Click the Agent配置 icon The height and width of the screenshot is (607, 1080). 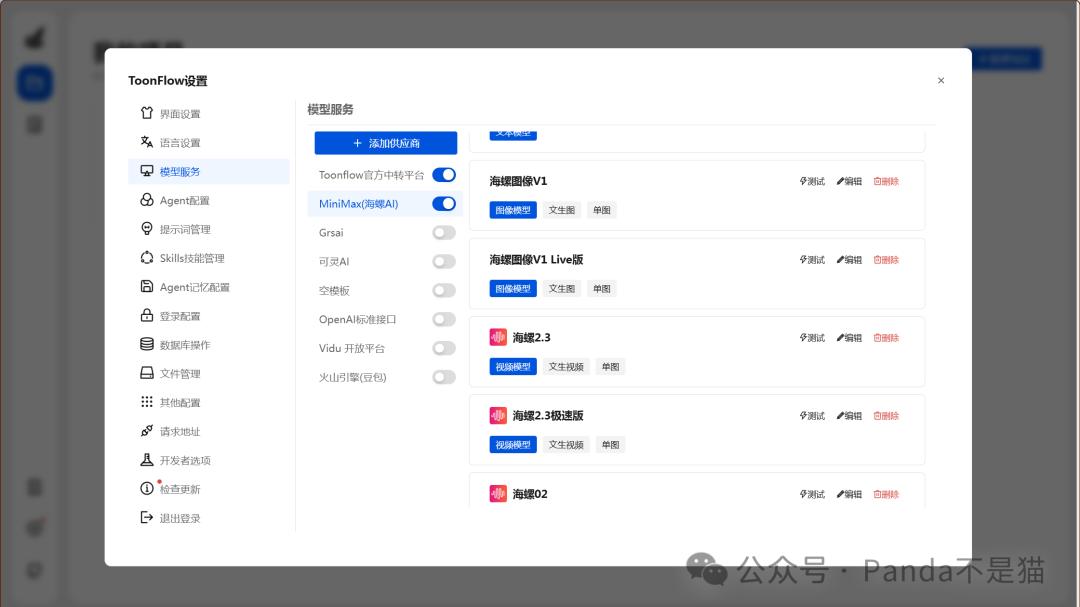click(147, 200)
